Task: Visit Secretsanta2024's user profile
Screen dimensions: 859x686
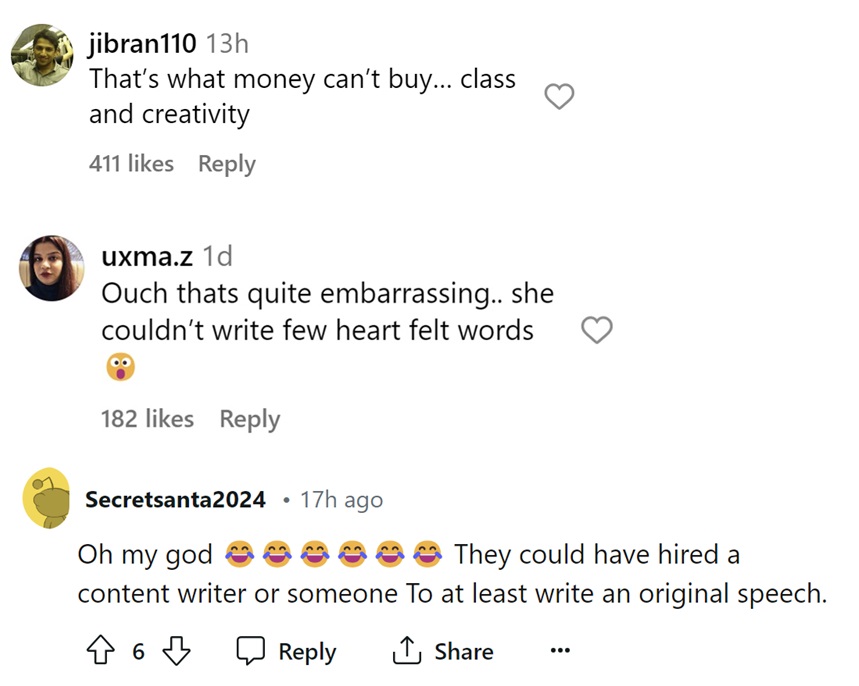Action: click(175, 499)
